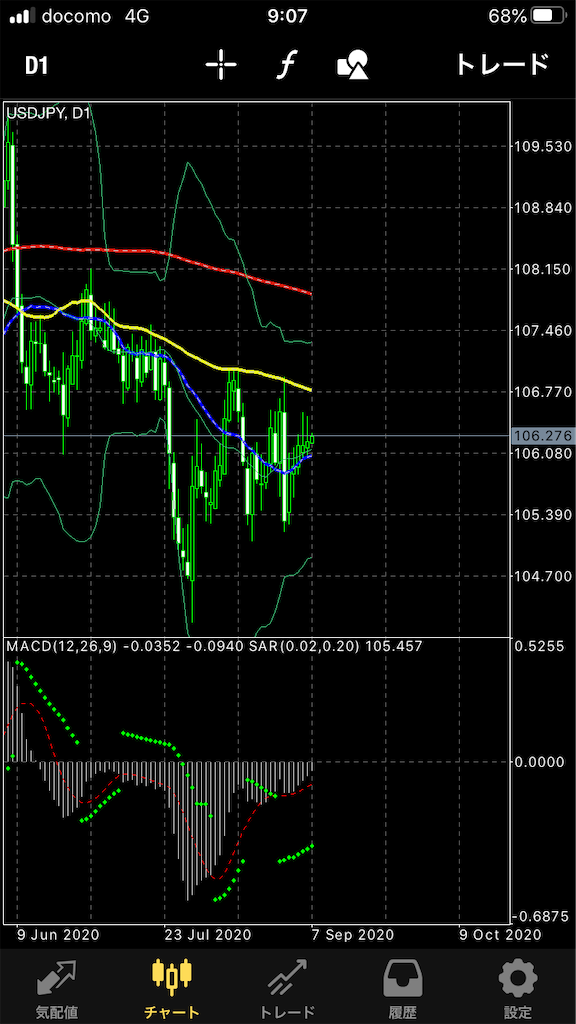Tap the battery icon in status bar
The image size is (576, 1024).
tap(550, 16)
